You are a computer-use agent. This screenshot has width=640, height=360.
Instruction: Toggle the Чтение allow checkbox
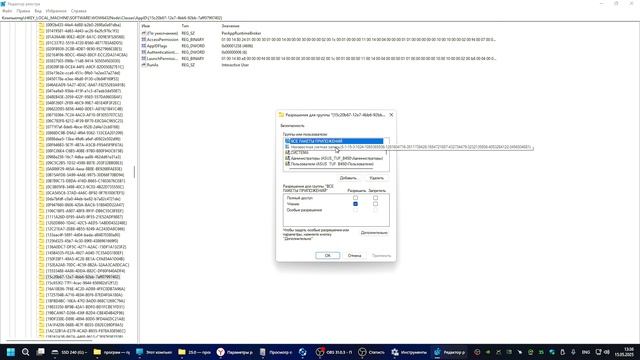355,204
